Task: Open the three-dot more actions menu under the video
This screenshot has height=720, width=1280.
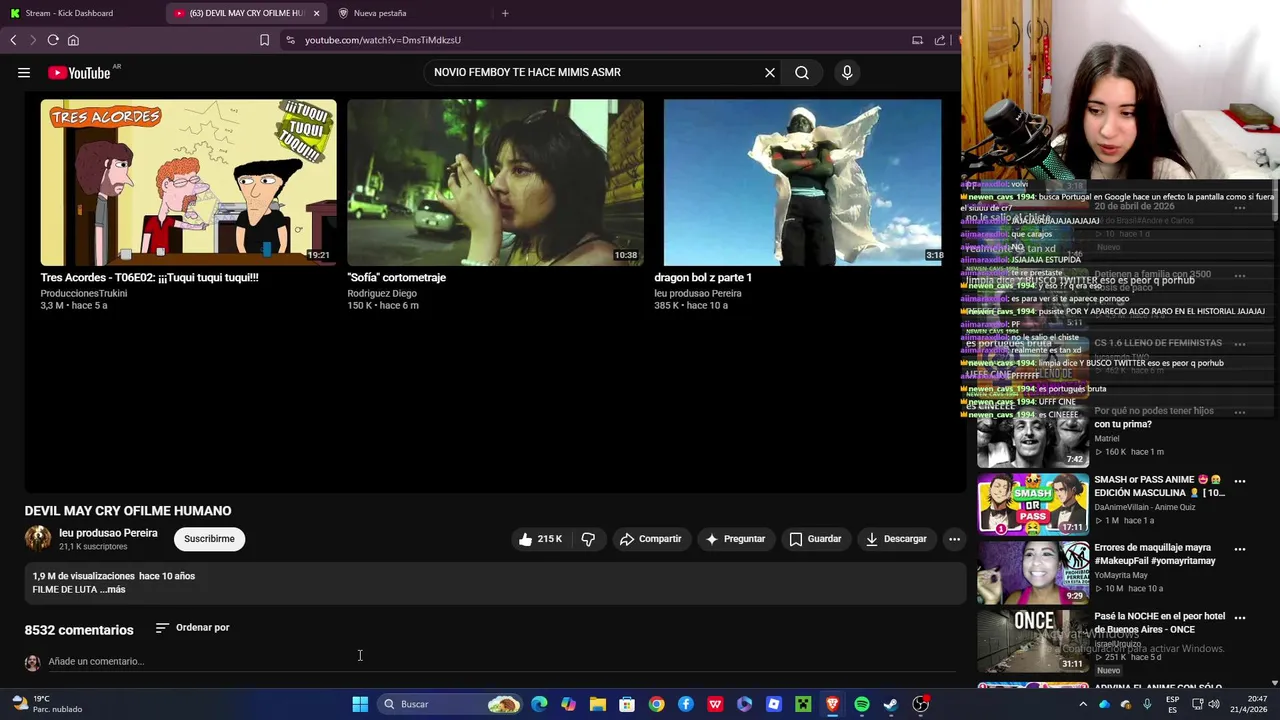Action: pyautogui.click(x=954, y=539)
